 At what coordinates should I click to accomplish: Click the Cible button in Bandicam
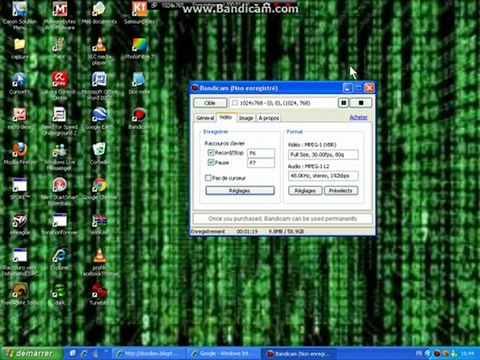[210, 103]
